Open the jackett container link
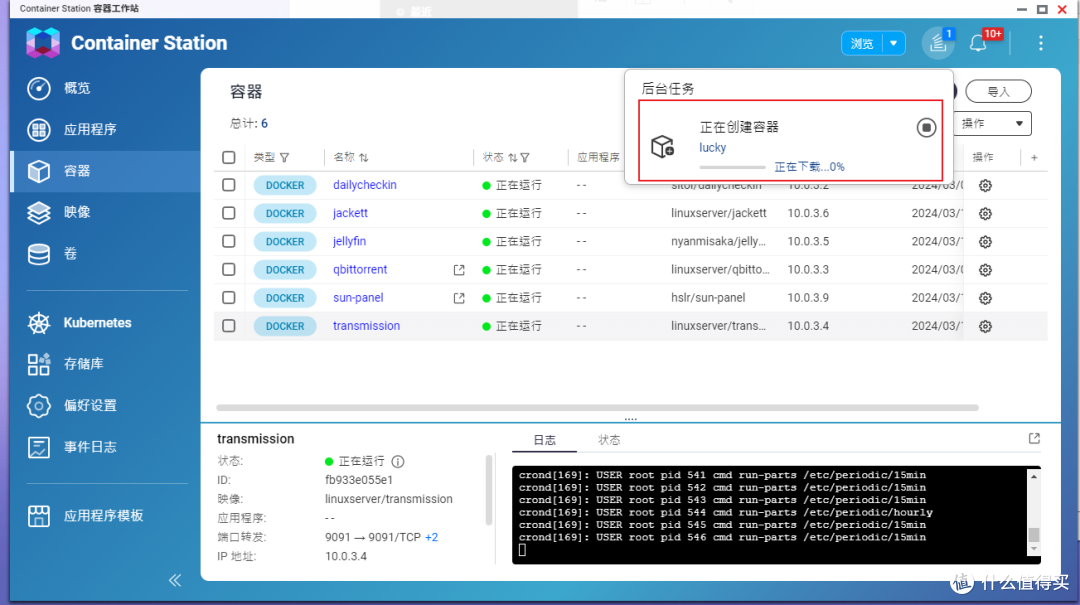This screenshot has height=605, width=1080. click(350, 213)
